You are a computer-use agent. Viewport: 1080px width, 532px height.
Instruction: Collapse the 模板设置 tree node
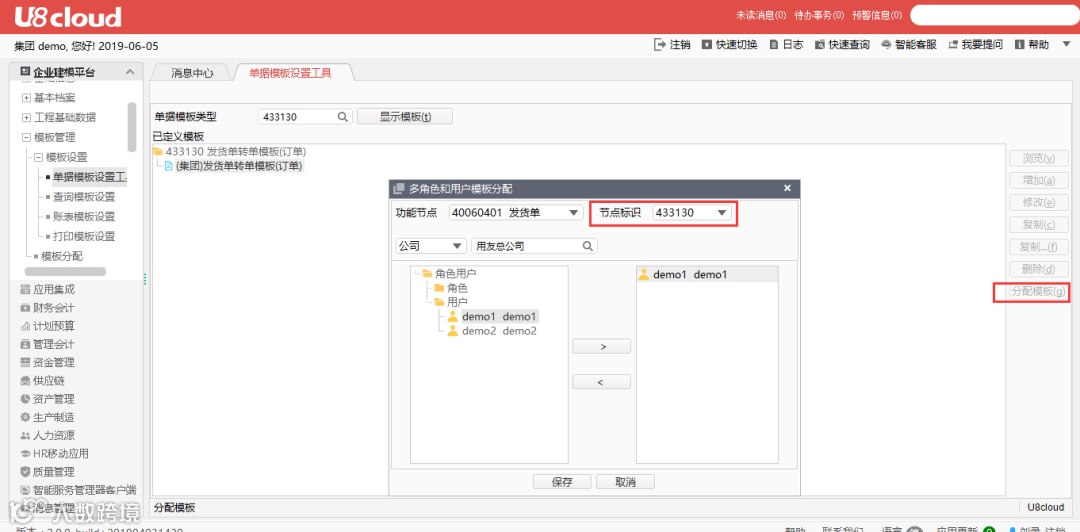[x=39, y=157]
